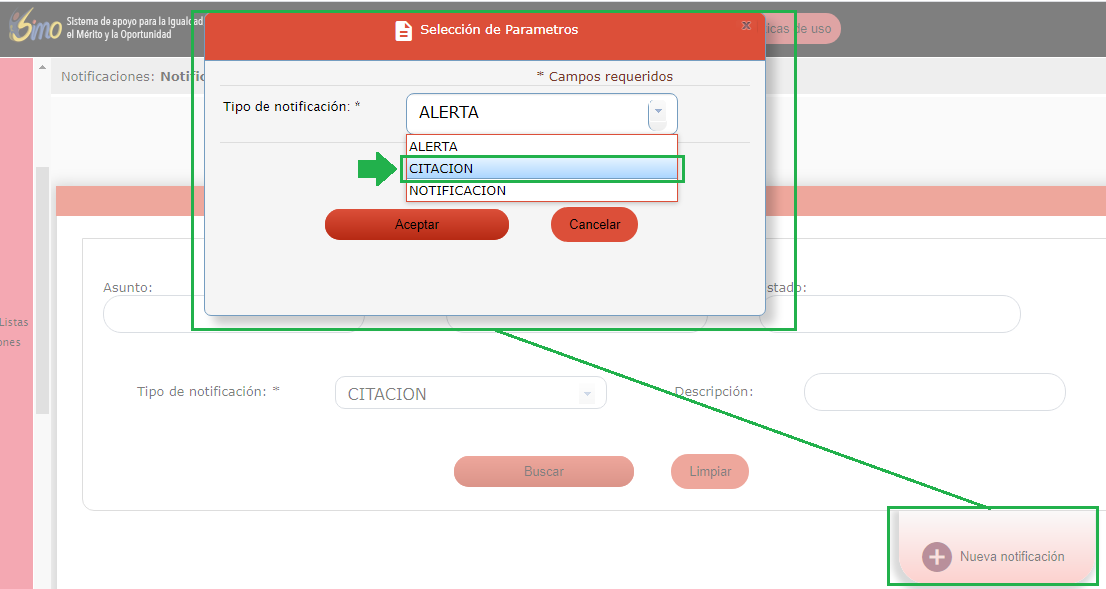Close the Selección de Parametros dialog
Image resolution: width=1106 pixels, height=589 pixels.
(x=746, y=27)
